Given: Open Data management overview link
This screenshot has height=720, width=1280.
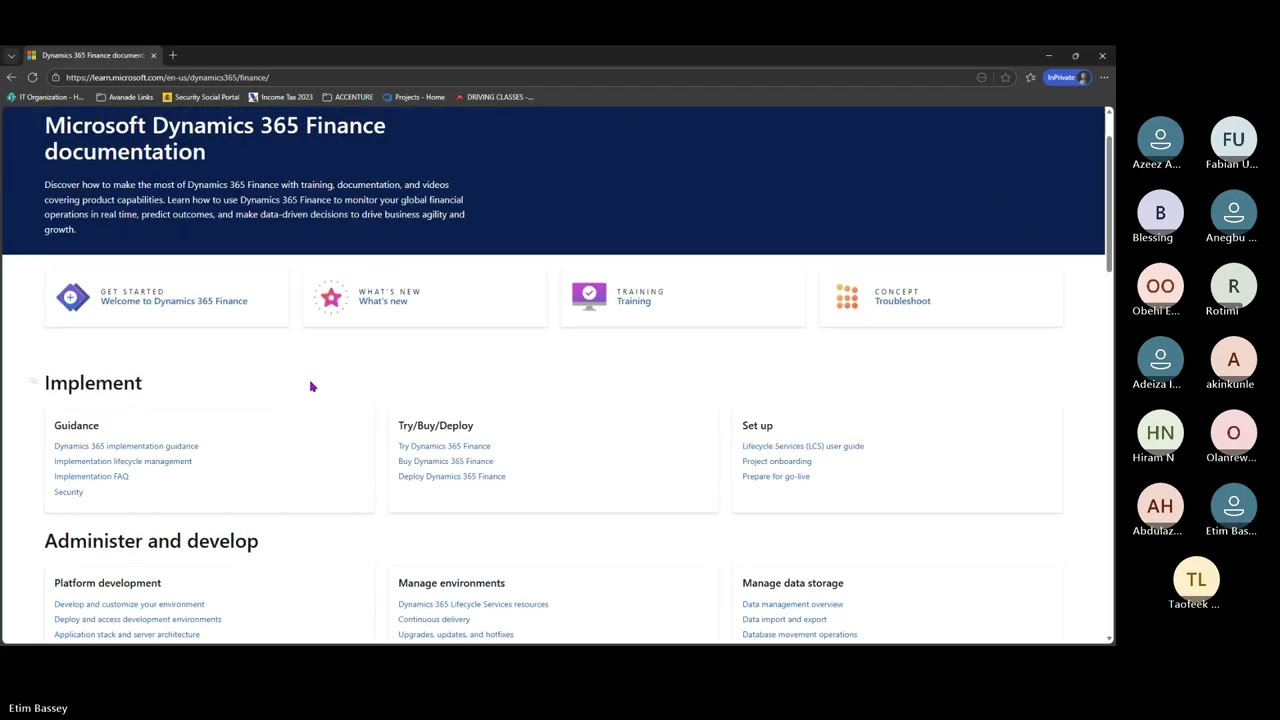Looking at the screenshot, I should (793, 604).
